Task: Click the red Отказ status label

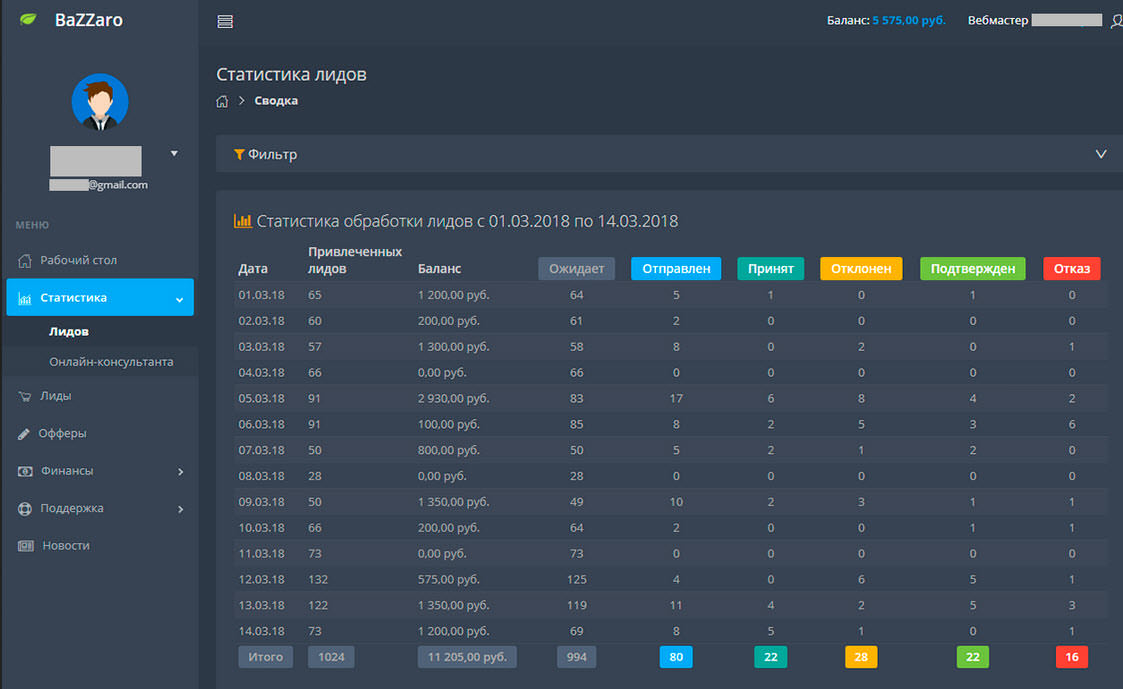Action: coord(1071,268)
